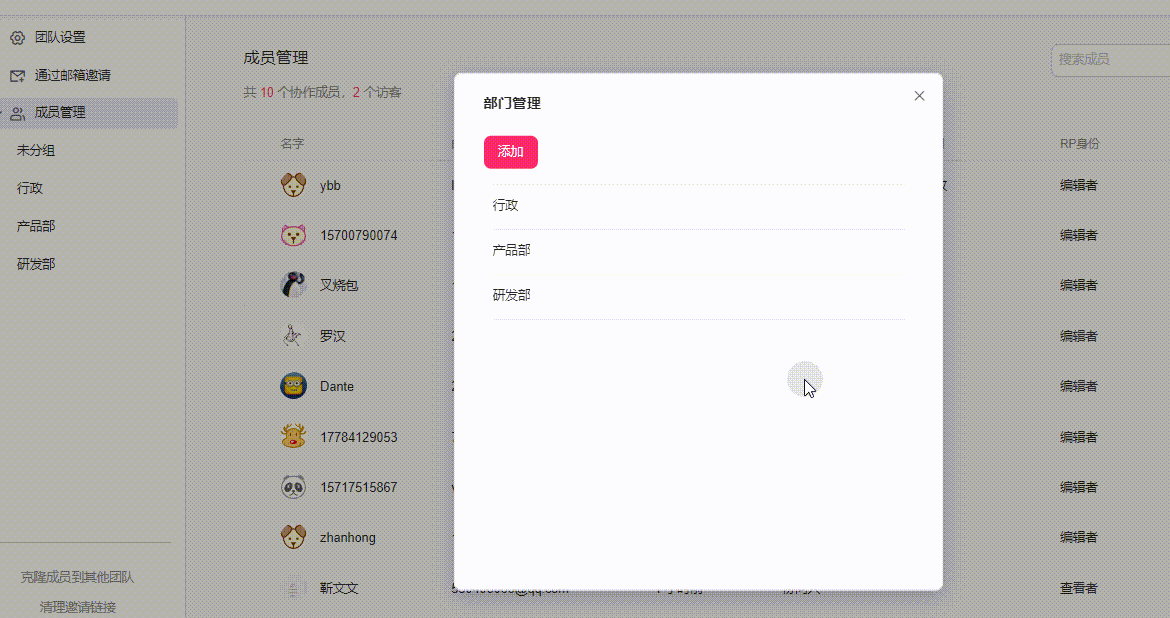Click the panda avatar for 15717515867
The width and height of the screenshot is (1170, 618).
pos(293,487)
